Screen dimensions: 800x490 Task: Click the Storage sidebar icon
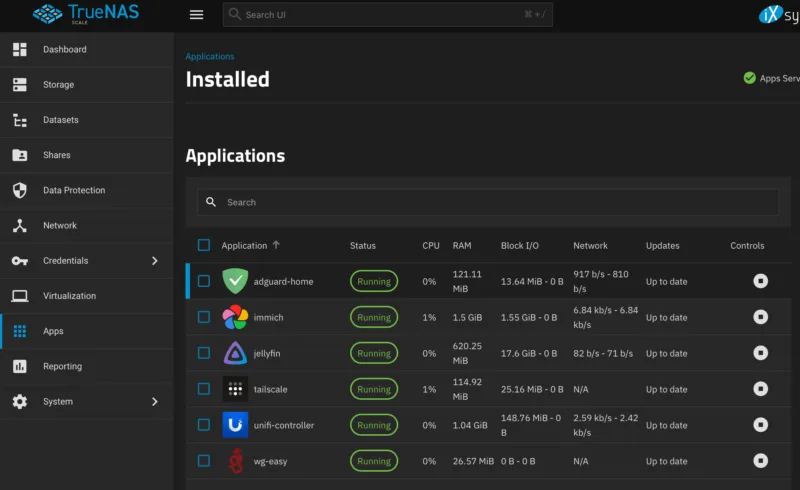pos(20,85)
